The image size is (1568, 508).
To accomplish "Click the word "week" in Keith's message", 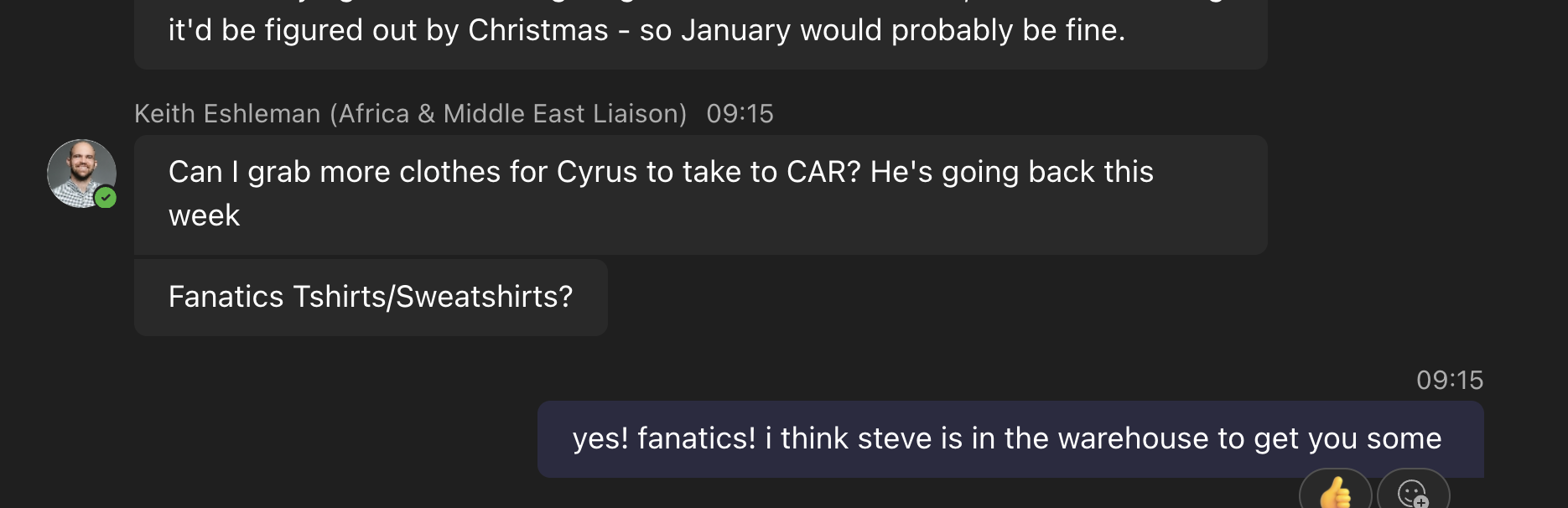I will click(x=204, y=216).
